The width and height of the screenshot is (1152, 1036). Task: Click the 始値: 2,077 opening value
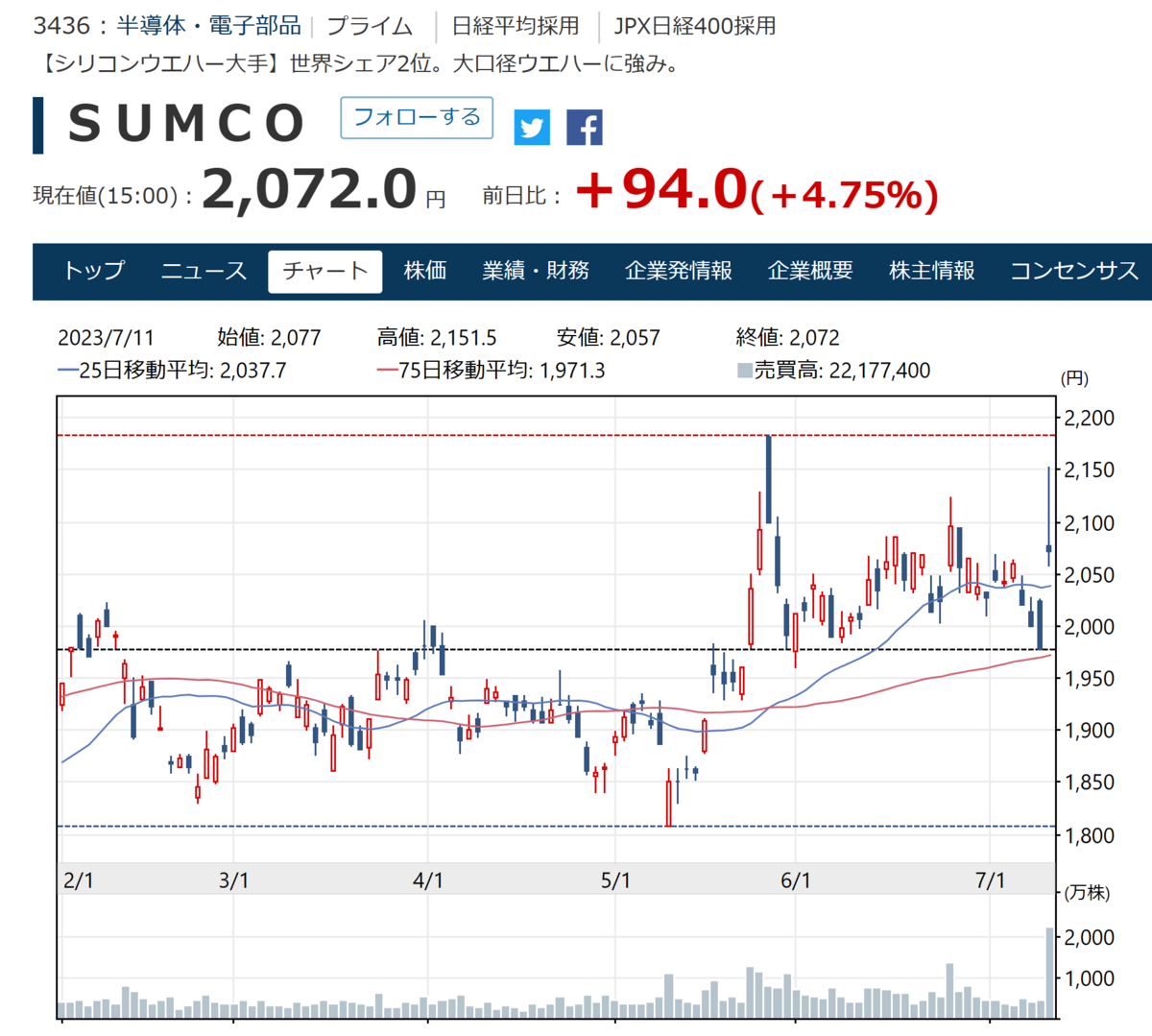click(269, 338)
